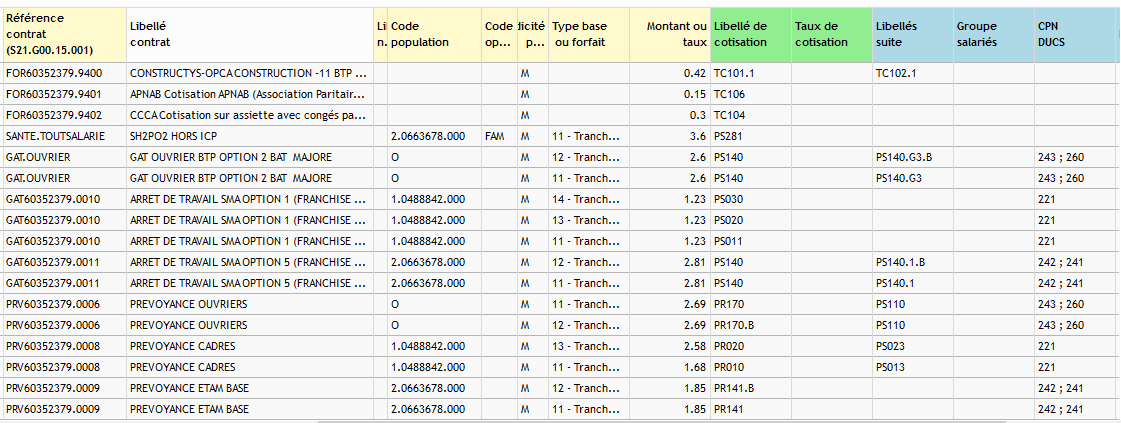Click the Libellés suite column header
1121x423 pixels.
(912, 34)
